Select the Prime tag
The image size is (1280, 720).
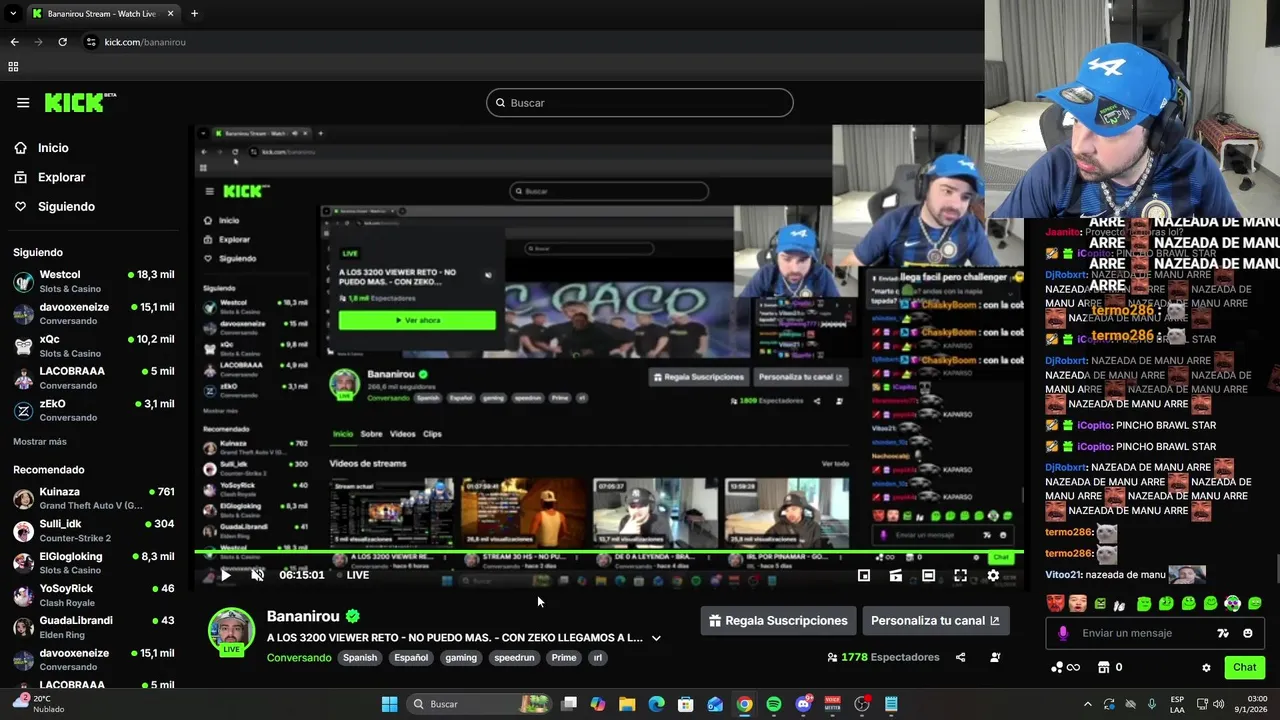point(564,658)
